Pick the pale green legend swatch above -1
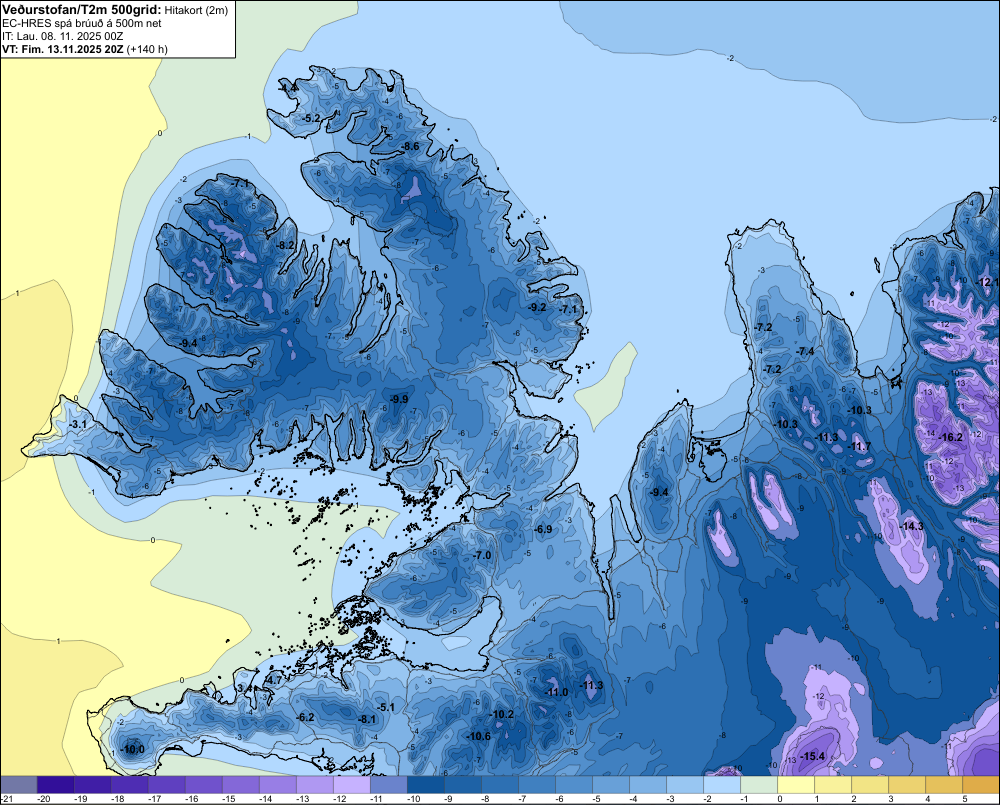Viewport: 1000px width, 805px height. click(758, 785)
